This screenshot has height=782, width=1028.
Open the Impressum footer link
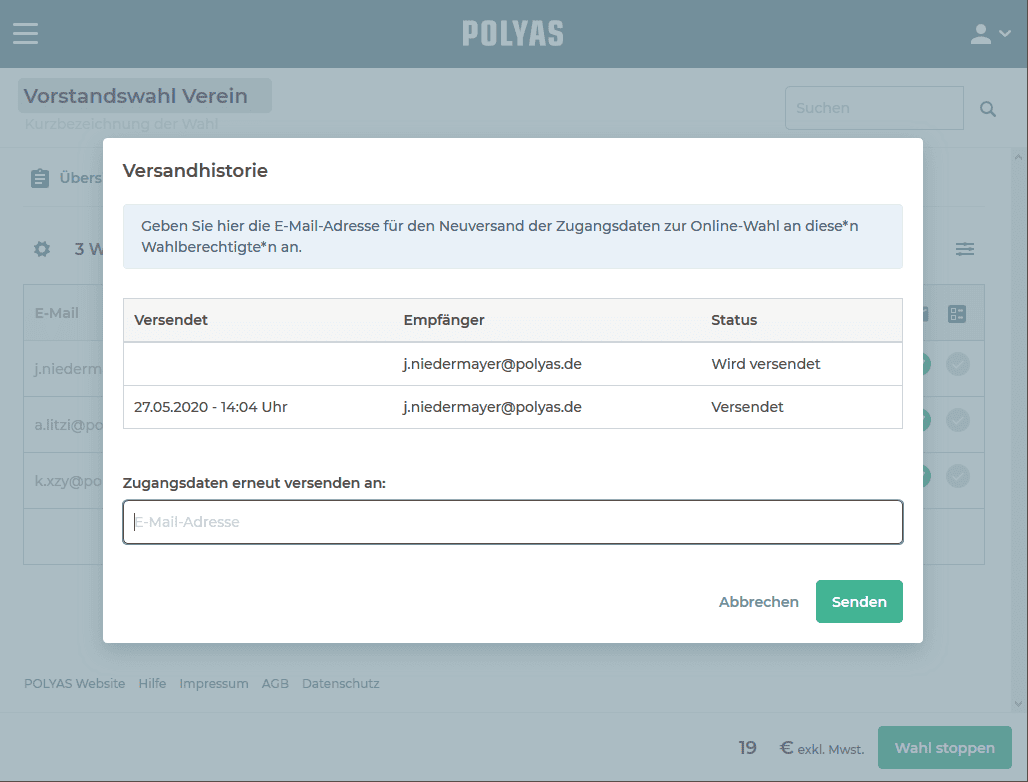[214, 684]
